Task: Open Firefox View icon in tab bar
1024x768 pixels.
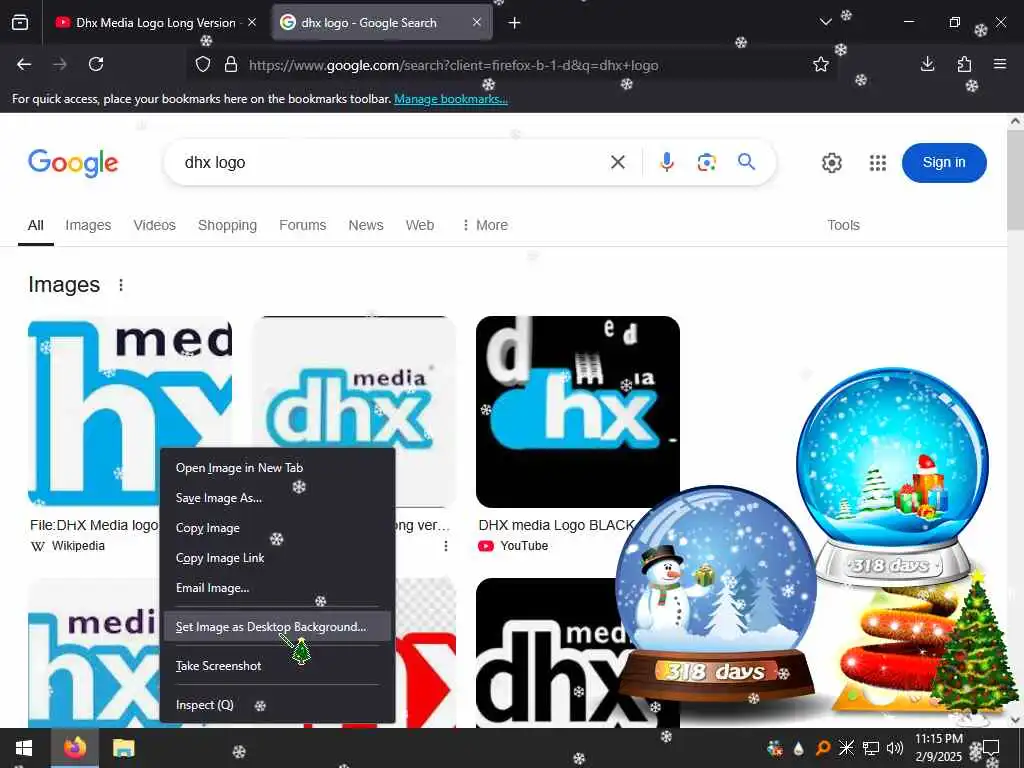Action: click(x=20, y=23)
